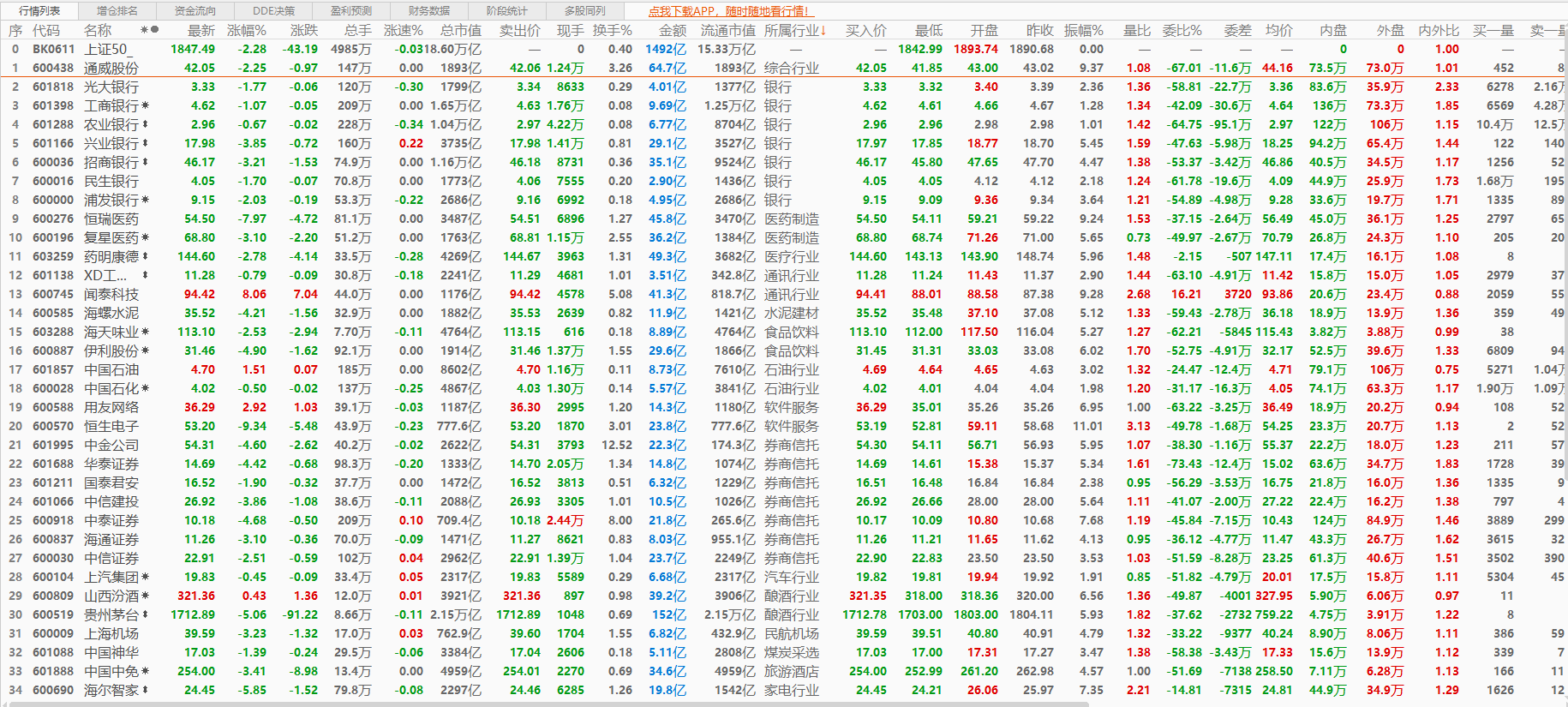Click the marker icon next to 农业银行
This screenshot has width=1568, height=707.
(x=146, y=124)
